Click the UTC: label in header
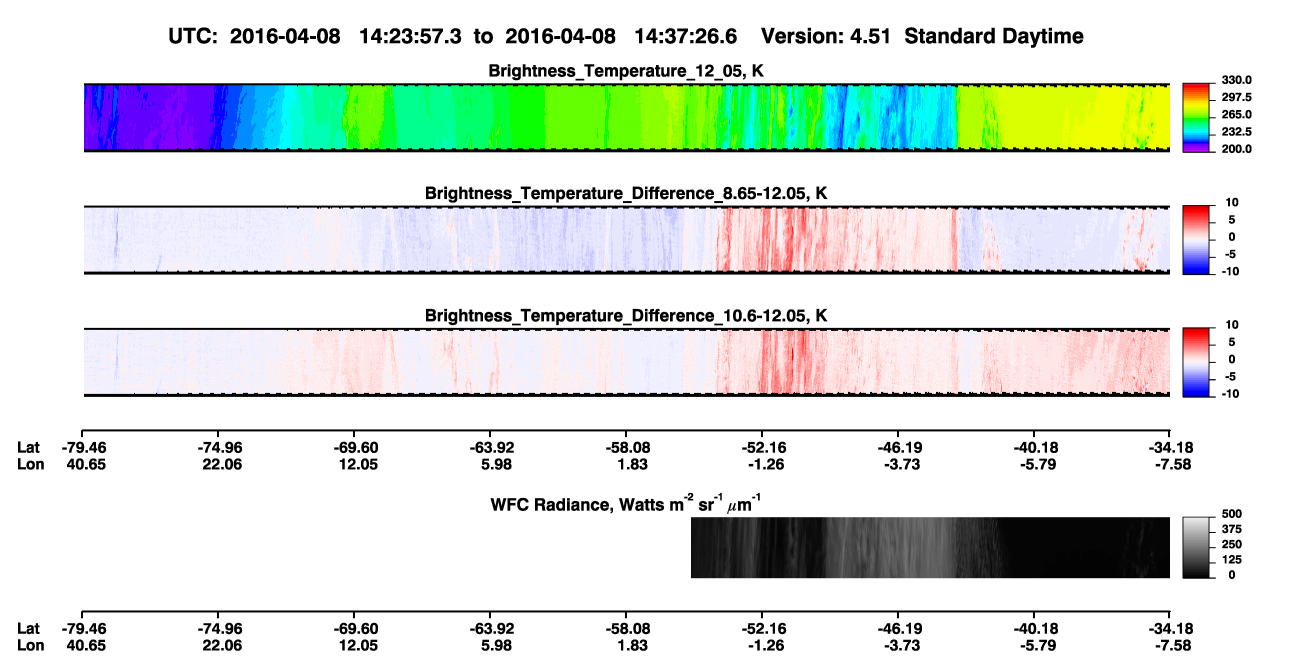The height and width of the screenshot is (667, 1300). click(194, 36)
